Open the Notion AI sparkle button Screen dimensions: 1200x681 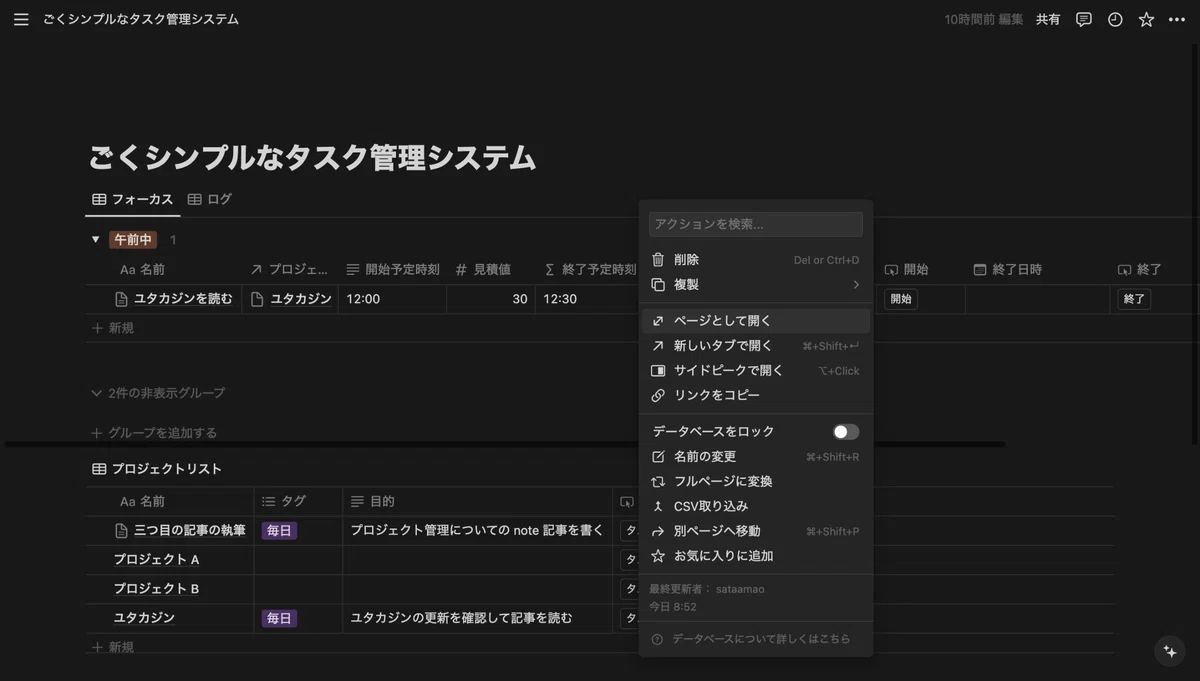[1169, 651]
